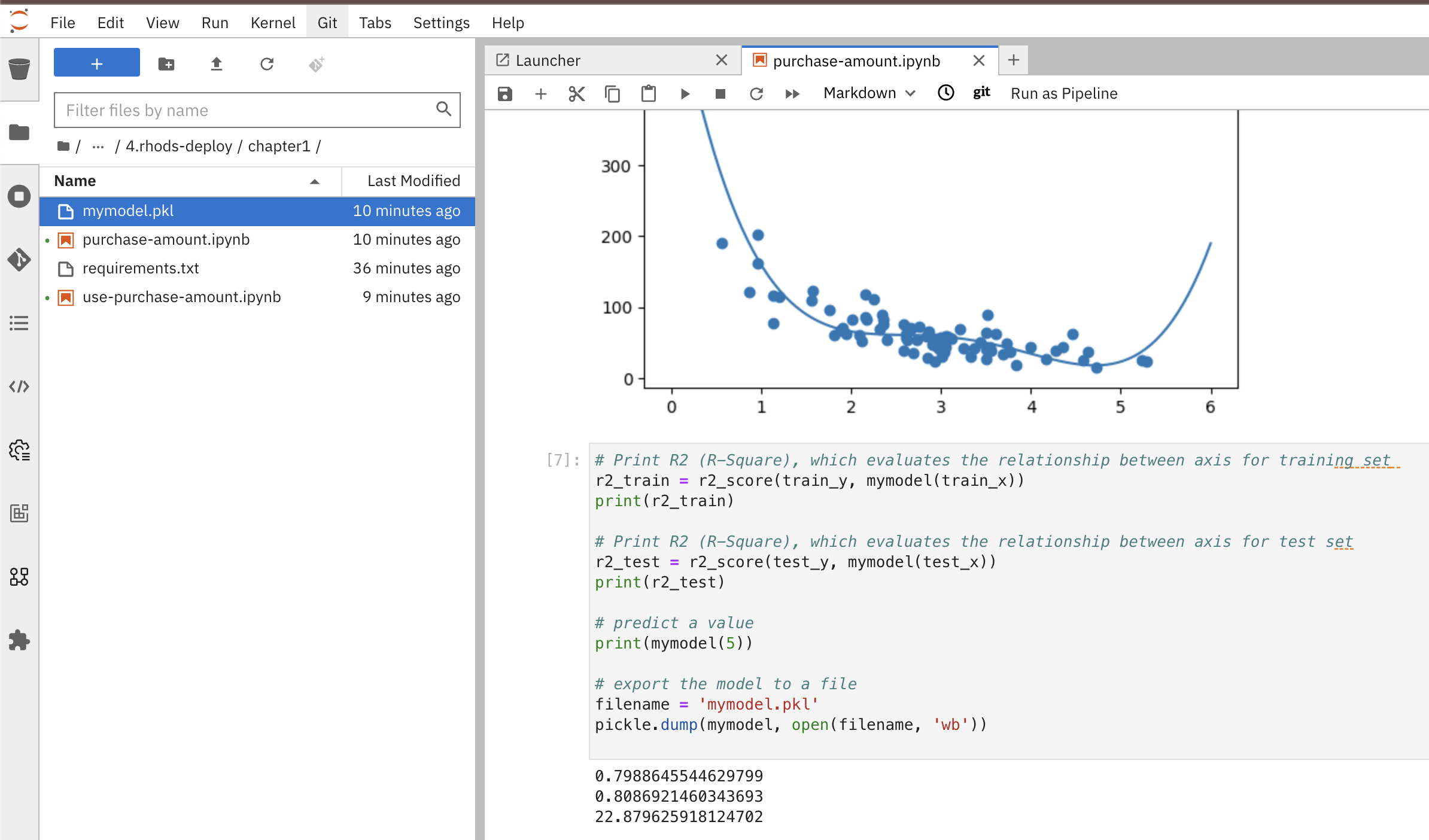This screenshot has height=840, width=1429.
Task: Open the Markdown cell type dropdown
Action: click(869, 93)
